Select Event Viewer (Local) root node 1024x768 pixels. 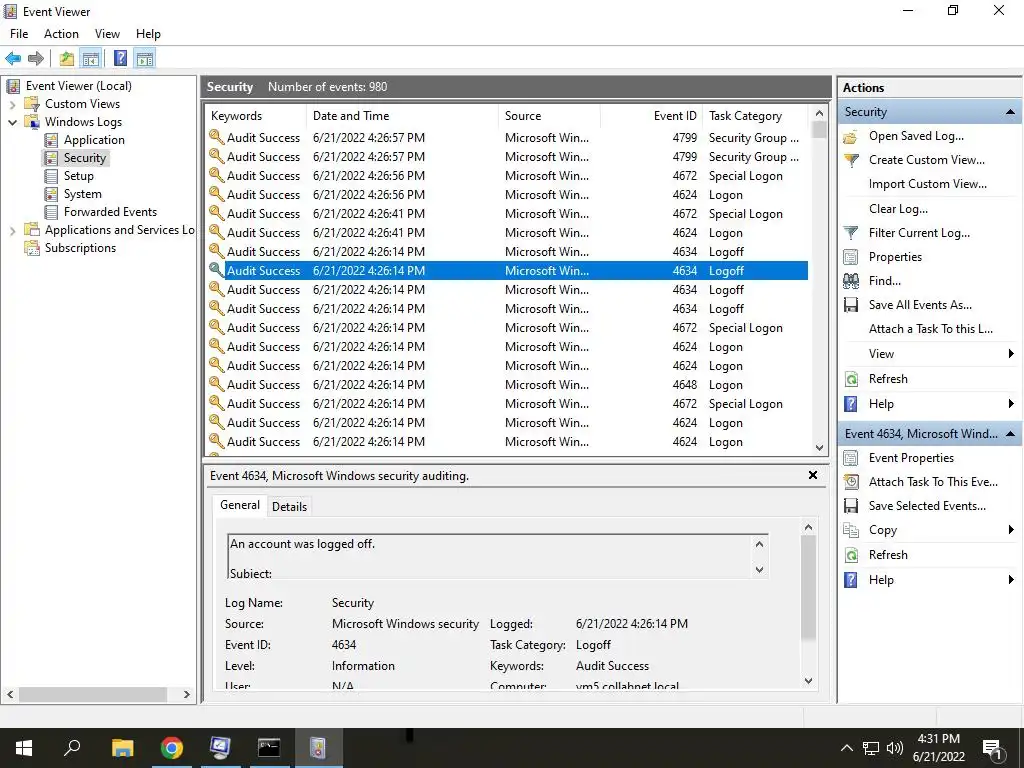click(x=78, y=86)
